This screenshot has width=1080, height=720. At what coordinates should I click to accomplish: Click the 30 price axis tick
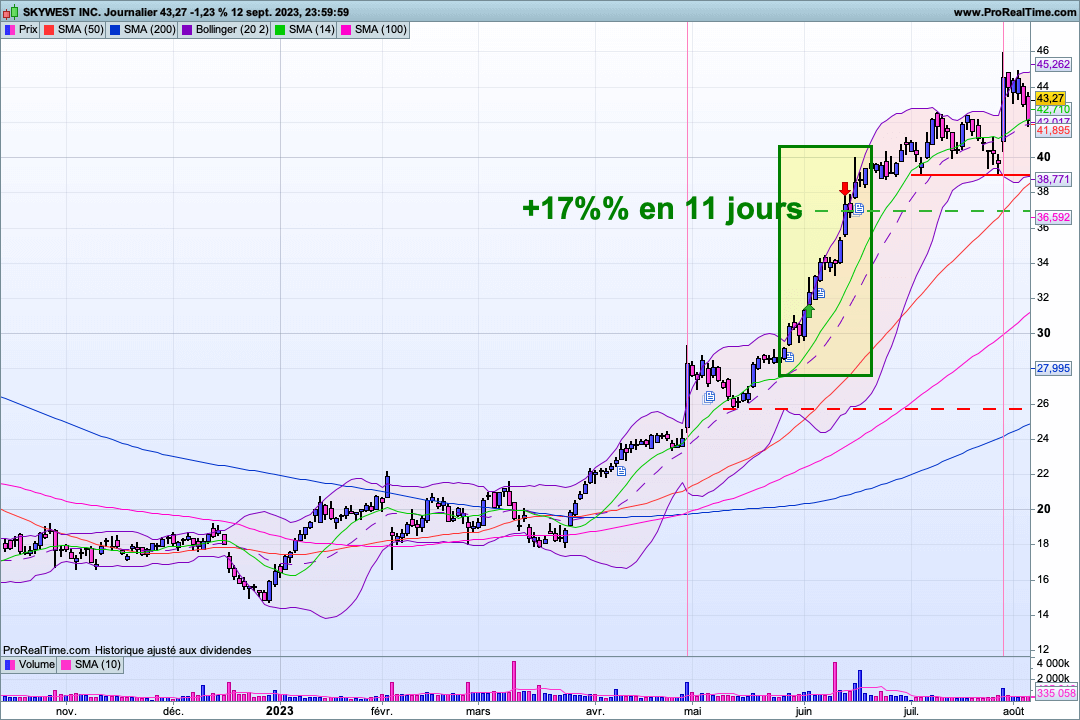click(1043, 333)
